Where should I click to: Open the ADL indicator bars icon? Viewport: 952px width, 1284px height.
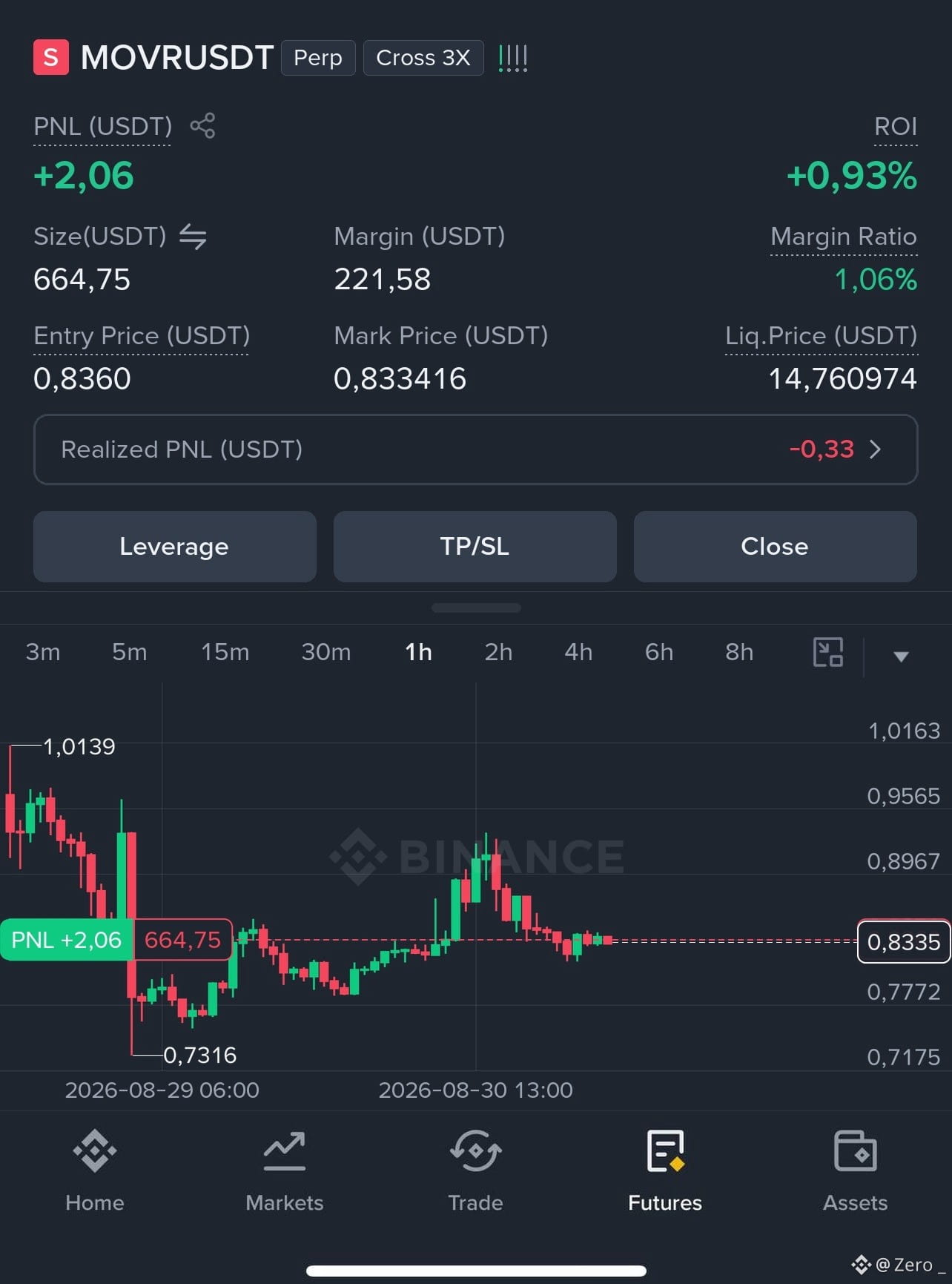pos(513,58)
